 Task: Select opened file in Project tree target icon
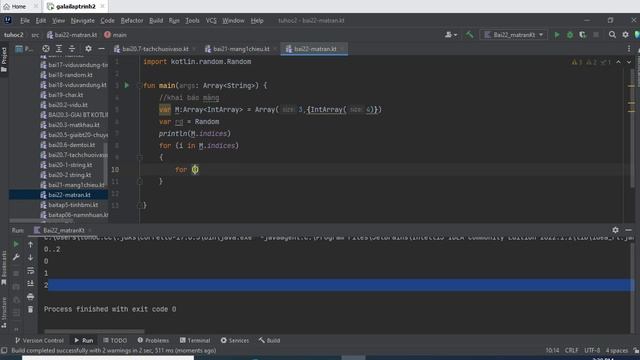pos(46,49)
